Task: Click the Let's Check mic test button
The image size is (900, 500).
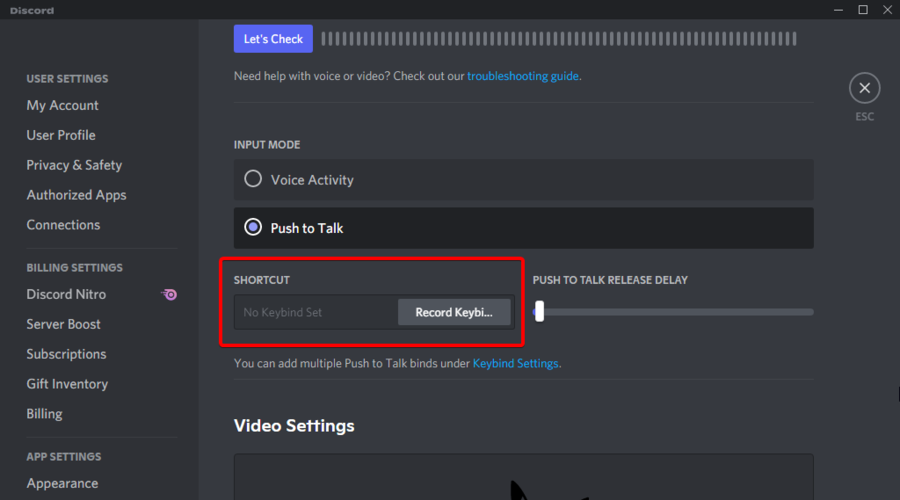Action: [x=273, y=39]
